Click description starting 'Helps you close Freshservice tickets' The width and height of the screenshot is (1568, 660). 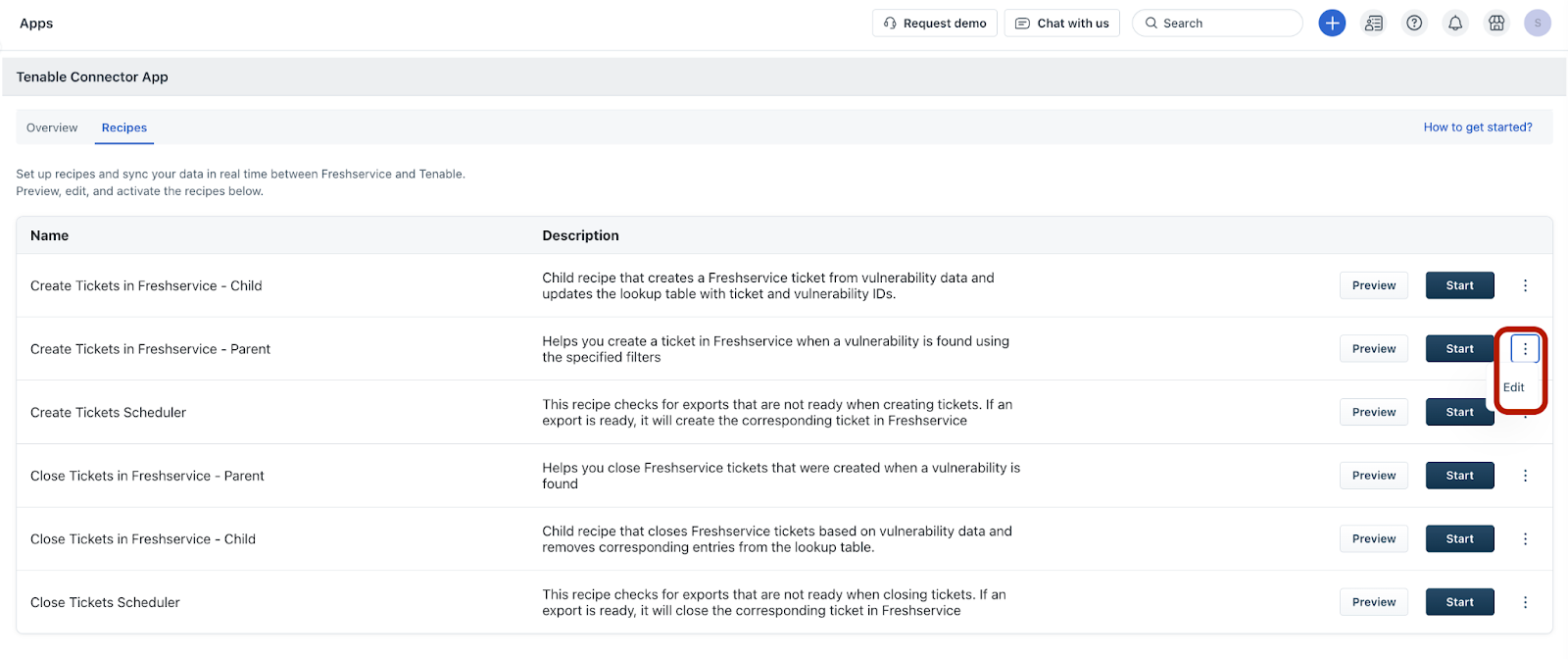781,476
